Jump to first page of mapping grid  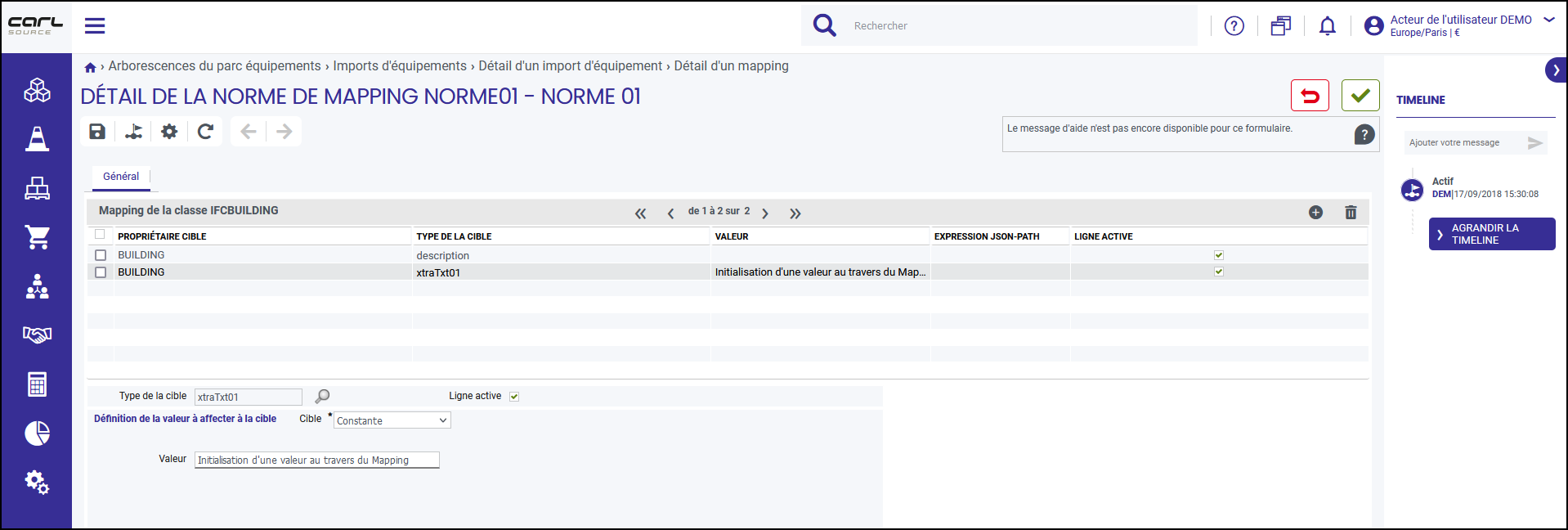click(x=640, y=213)
